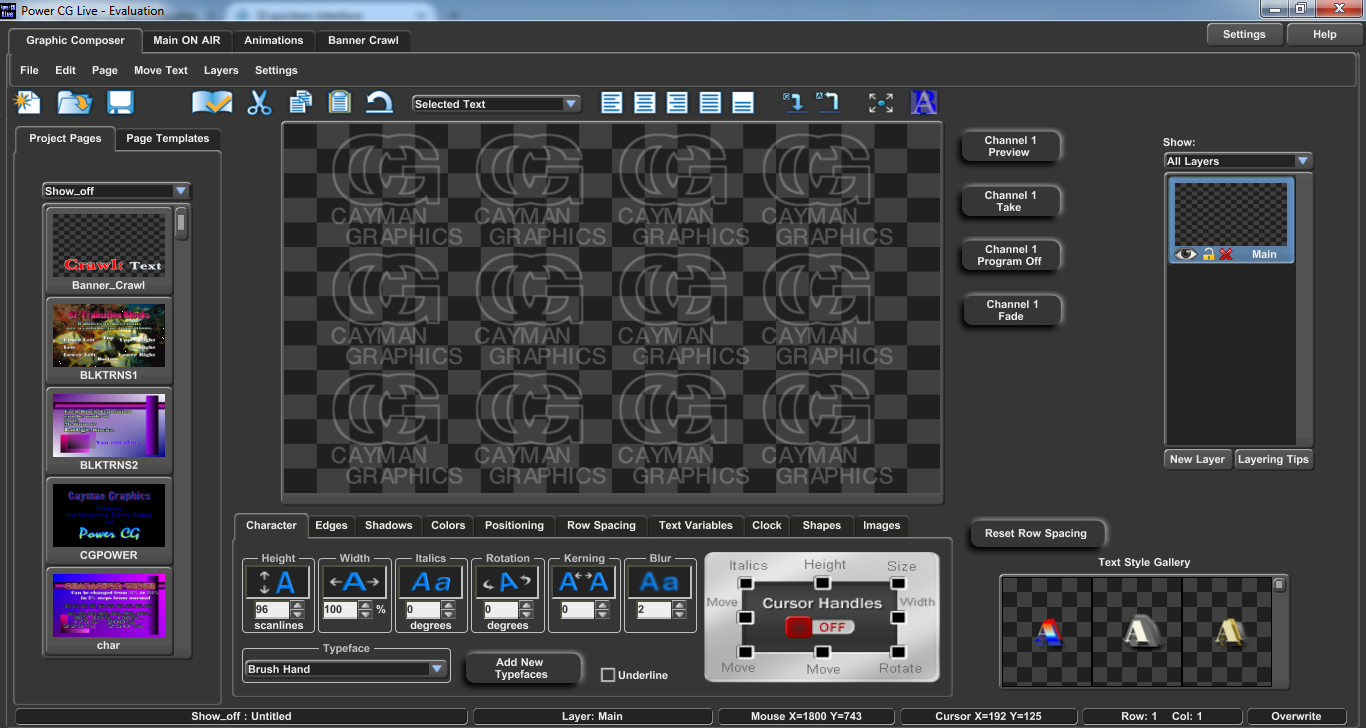Viewport: 1366px width, 728px height.
Task: Align text right using toolbar icon
Action: pyautogui.click(x=677, y=102)
